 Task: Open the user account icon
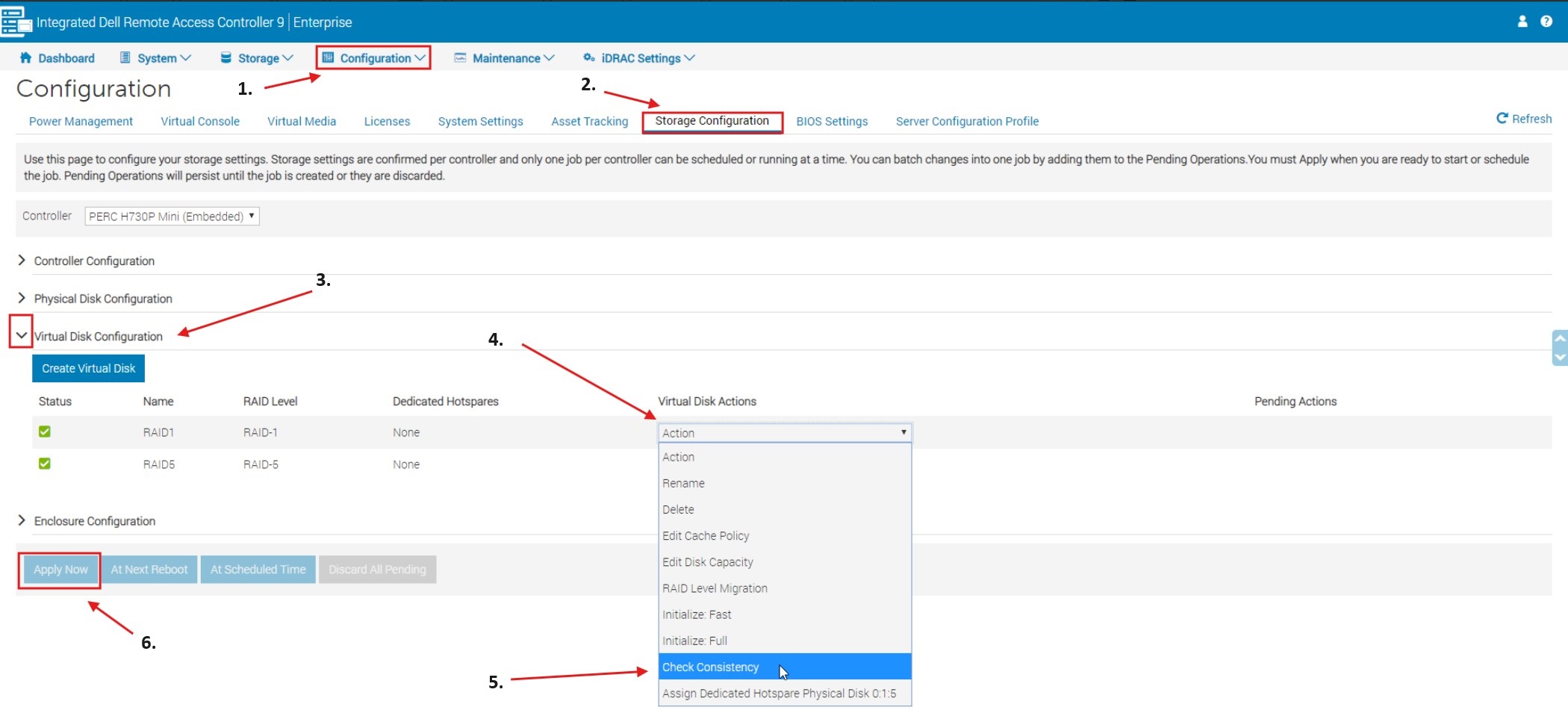click(1522, 22)
